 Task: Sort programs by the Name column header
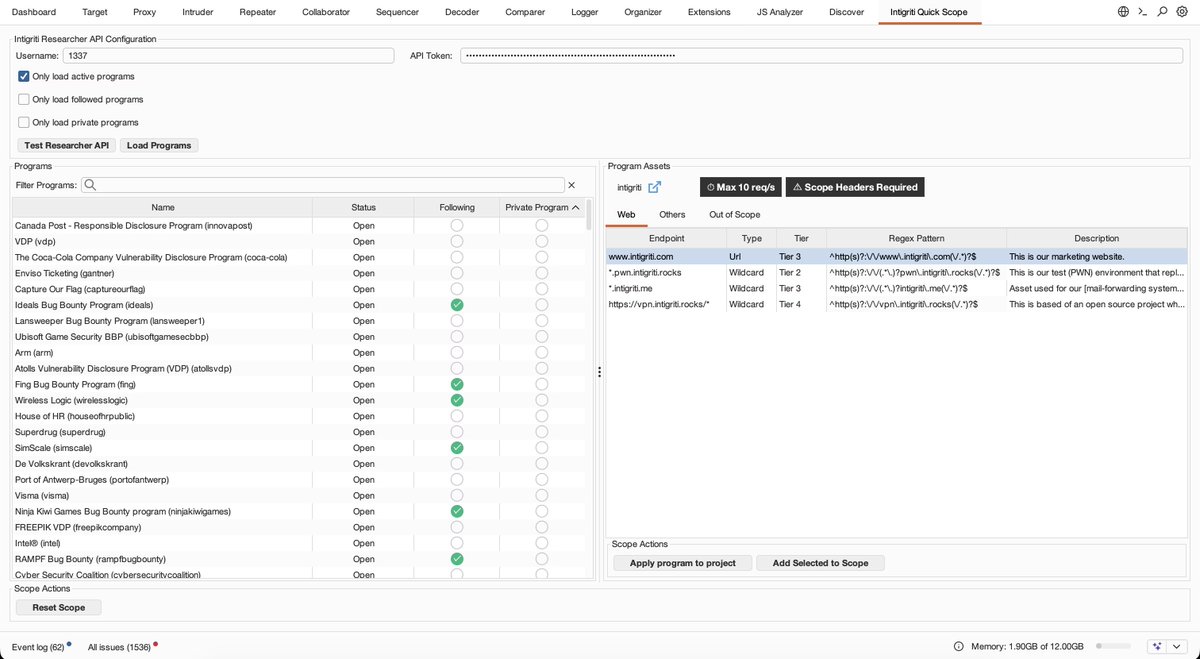pyautogui.click(x=163, y=207)
